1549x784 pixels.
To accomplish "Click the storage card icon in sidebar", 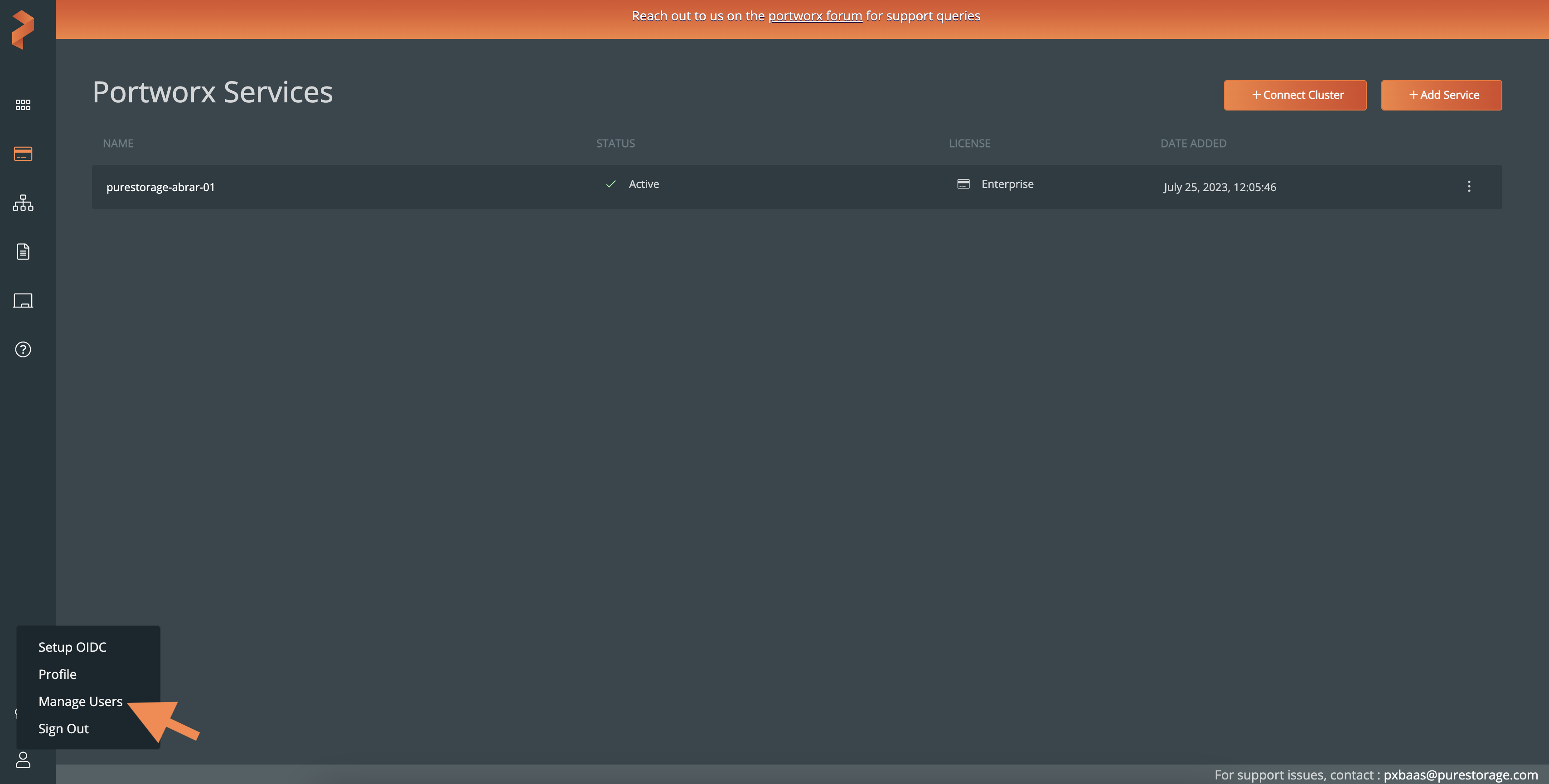I will [x=23, y=153].
